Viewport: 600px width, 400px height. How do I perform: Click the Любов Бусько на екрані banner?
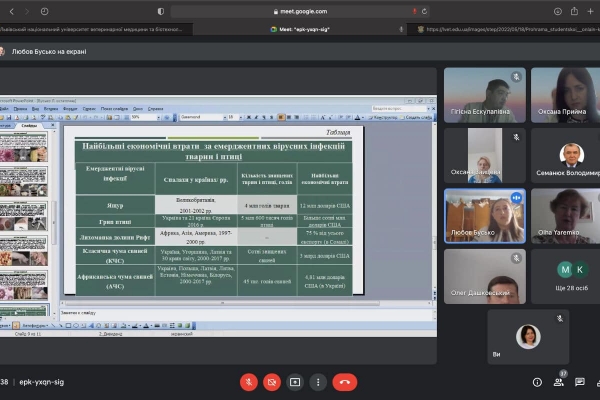pos(49,51)
